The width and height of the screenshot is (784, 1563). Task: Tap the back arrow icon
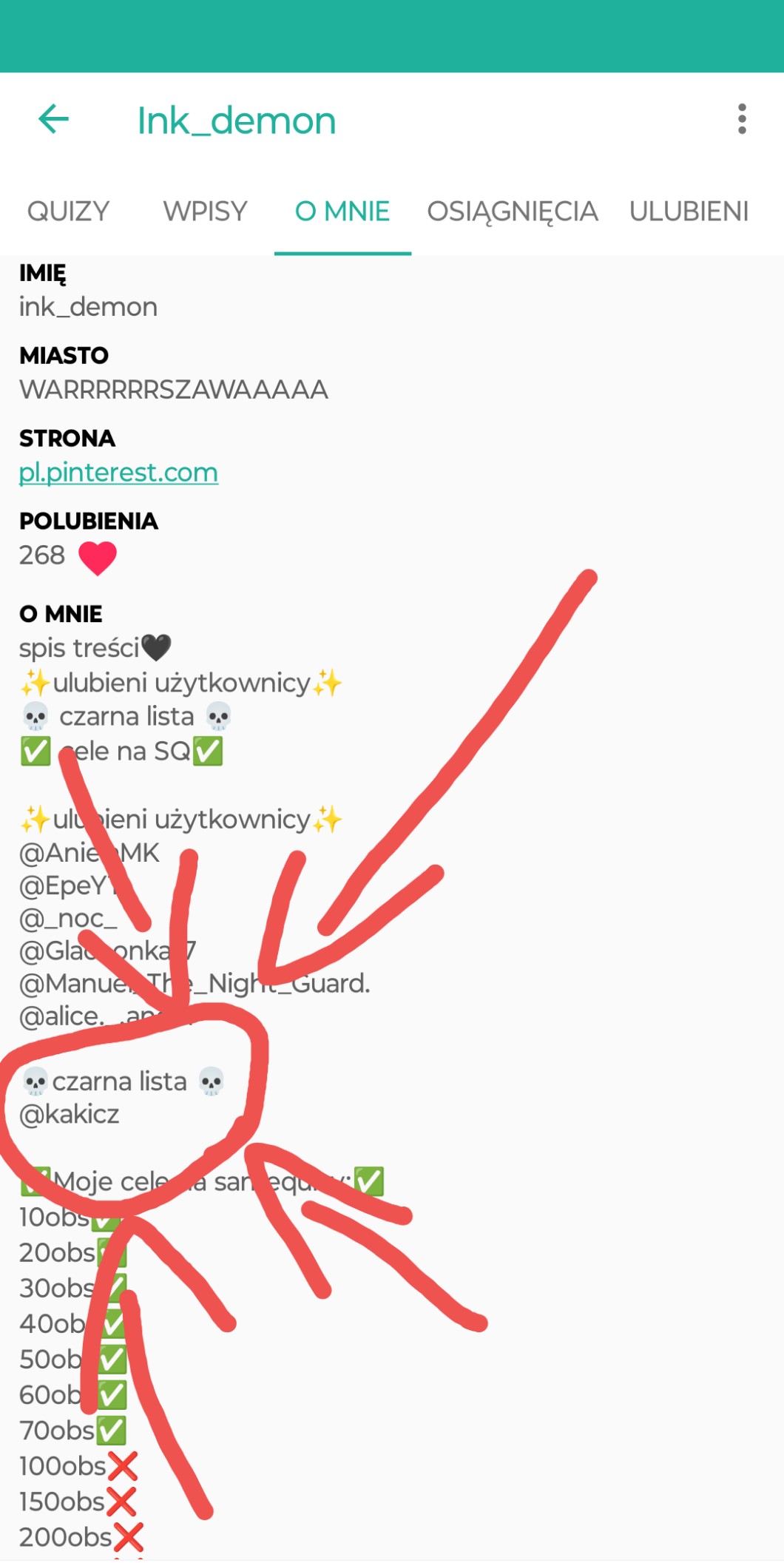(x=53, y=119)
